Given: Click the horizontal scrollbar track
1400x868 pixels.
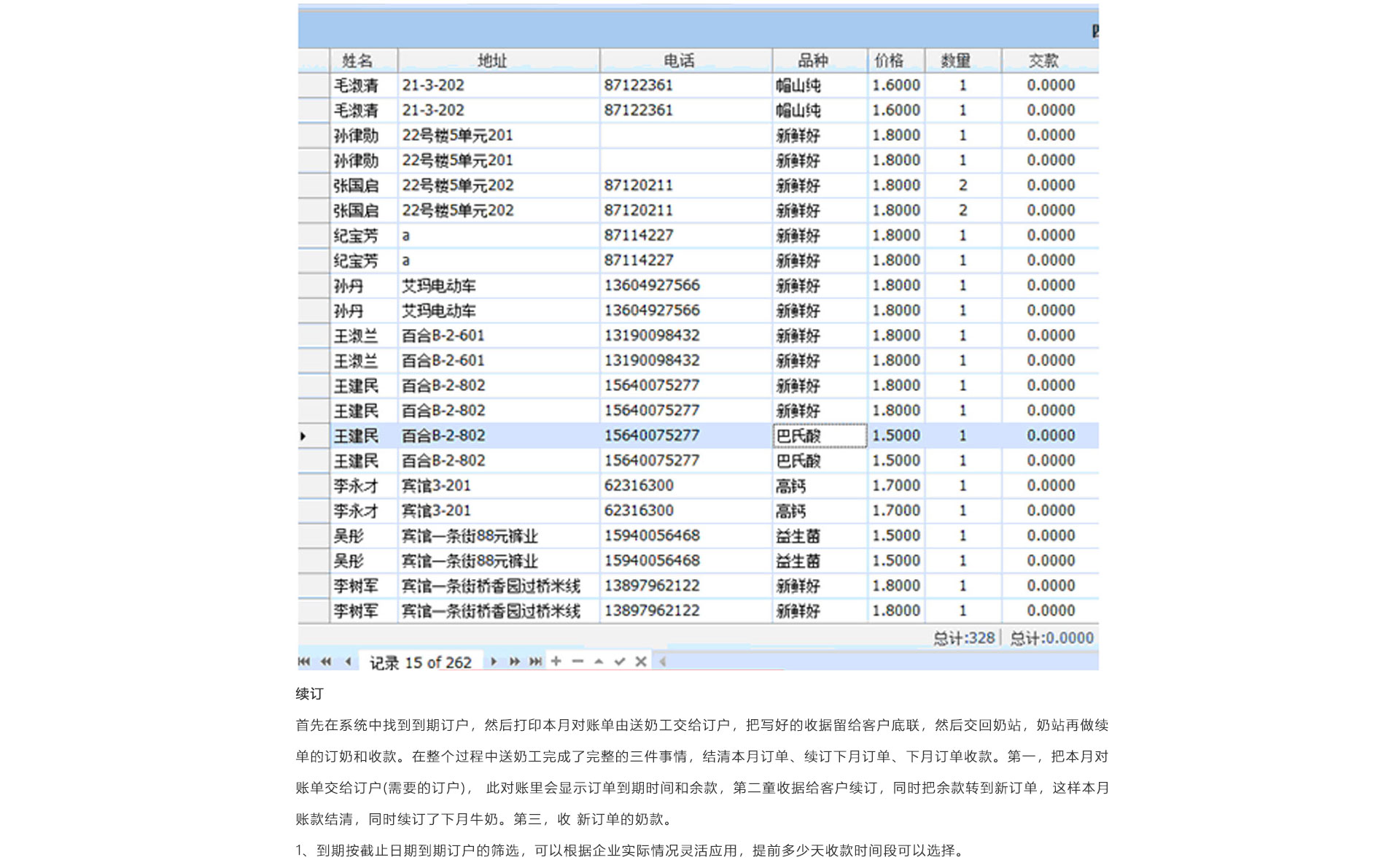Looking at the screenshot, I should tap(882, 662).
